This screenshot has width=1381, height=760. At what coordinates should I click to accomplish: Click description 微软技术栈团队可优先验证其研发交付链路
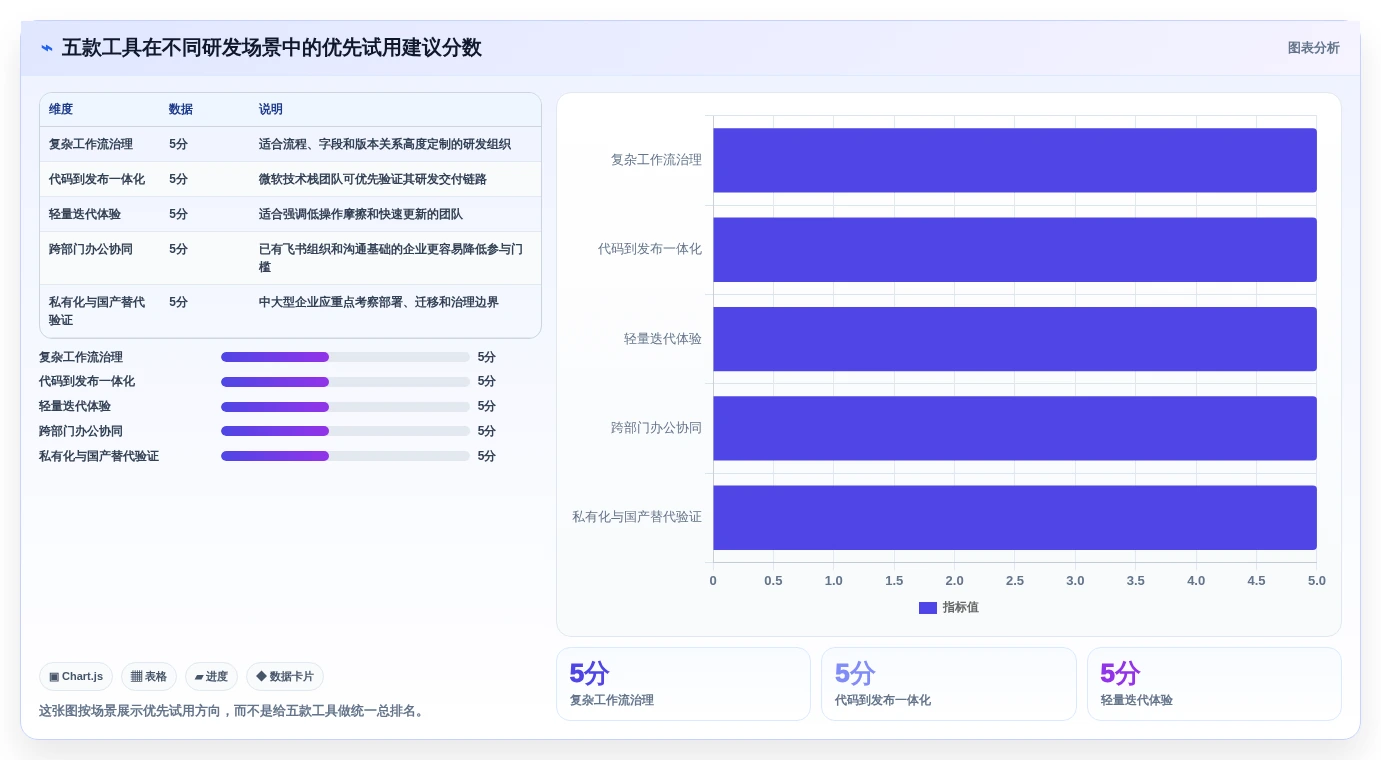[373, 179]
